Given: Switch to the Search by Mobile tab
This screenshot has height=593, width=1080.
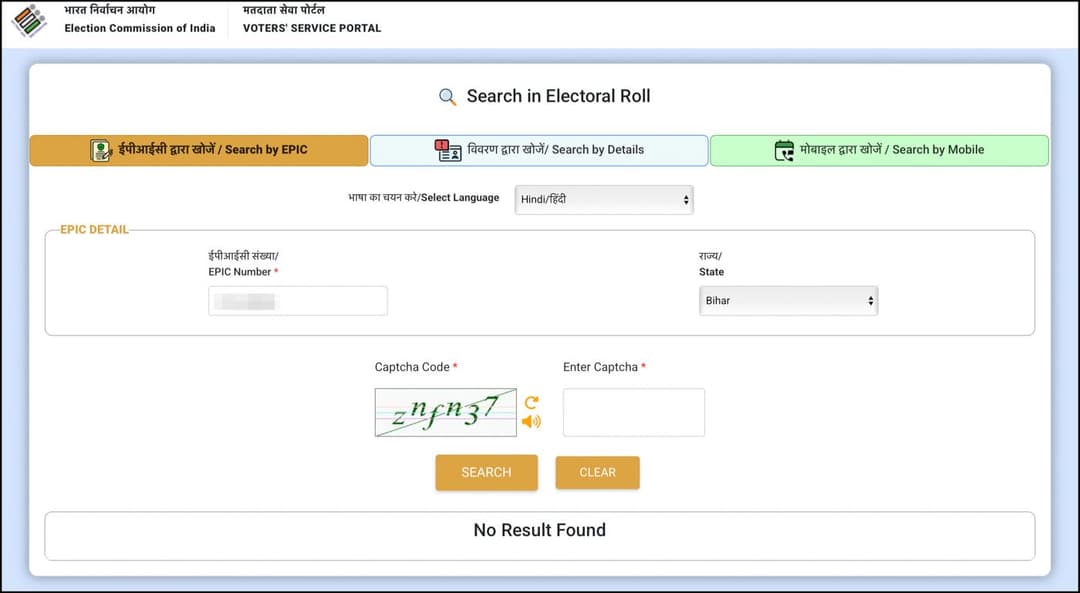Looking at the screenshot, I should (x=879, y=150).
